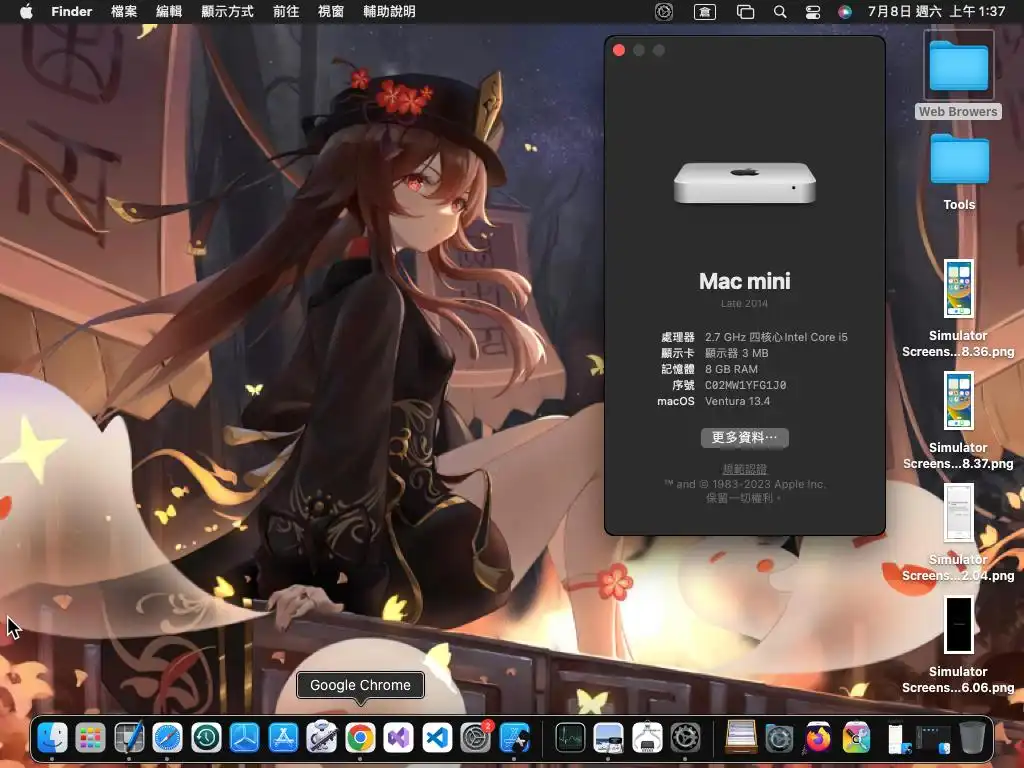Open colorful ColorSync Utility dock icon
This screenshot has height=768, width=1024.
(857, 738)
